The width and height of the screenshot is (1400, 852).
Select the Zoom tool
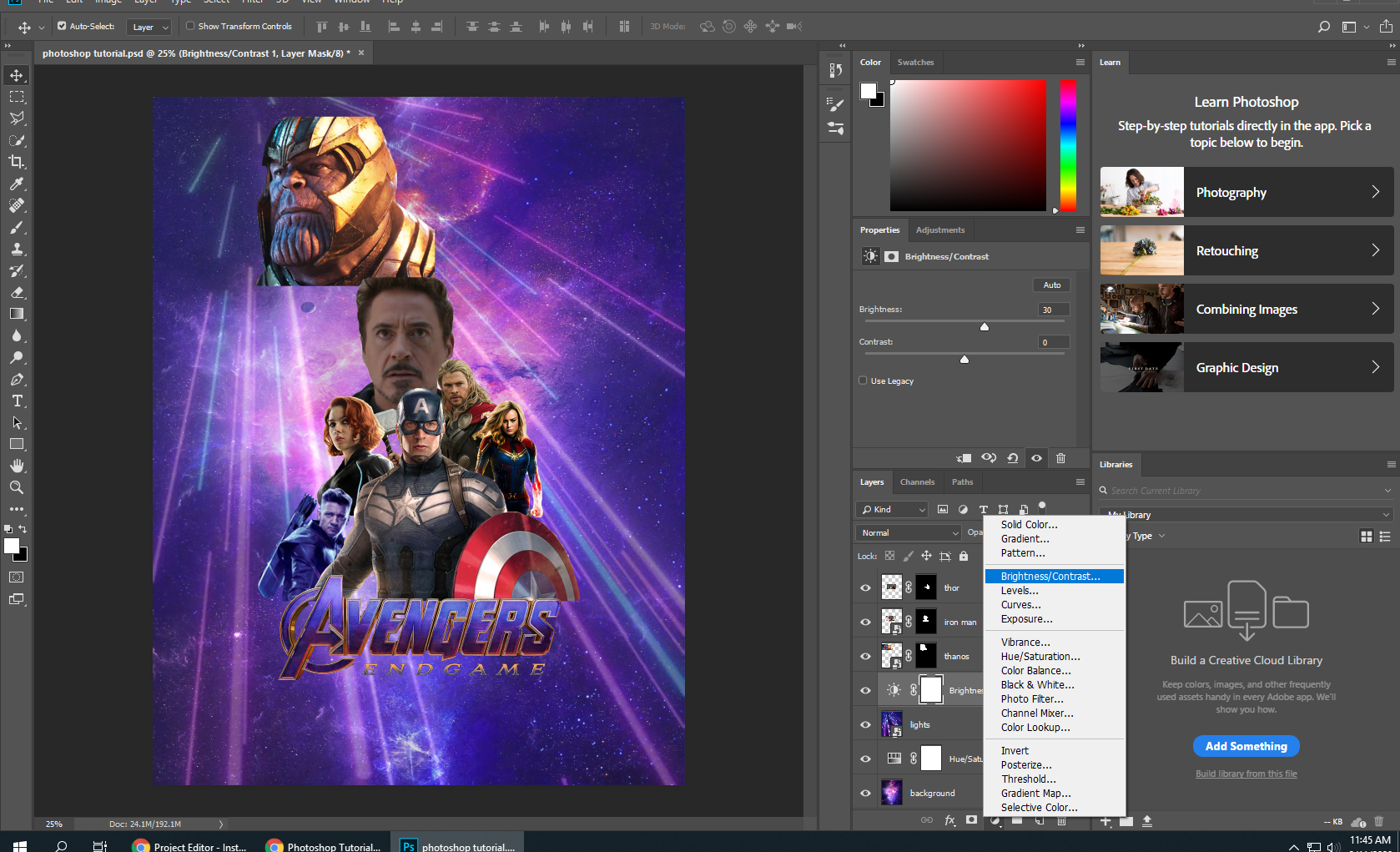[17, 487]
